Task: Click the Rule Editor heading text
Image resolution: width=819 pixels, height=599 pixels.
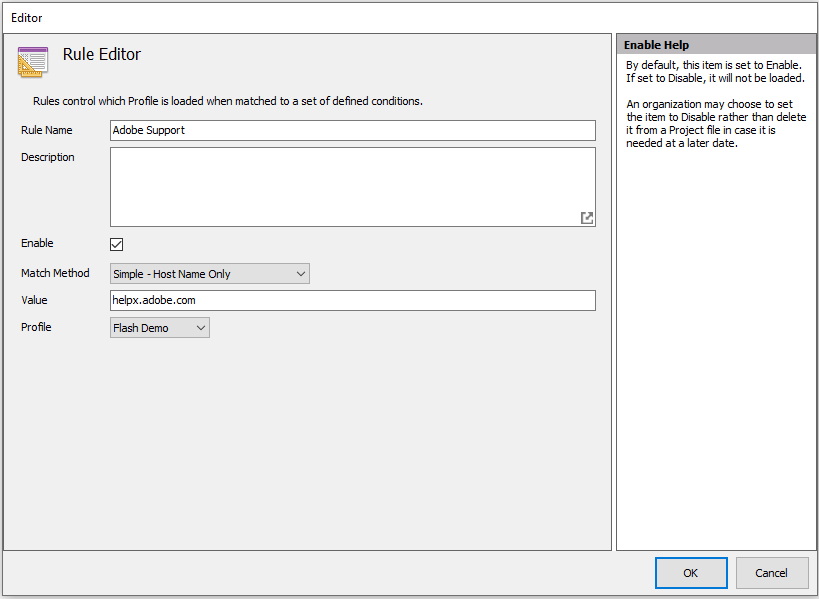Action: coord(102,54)
